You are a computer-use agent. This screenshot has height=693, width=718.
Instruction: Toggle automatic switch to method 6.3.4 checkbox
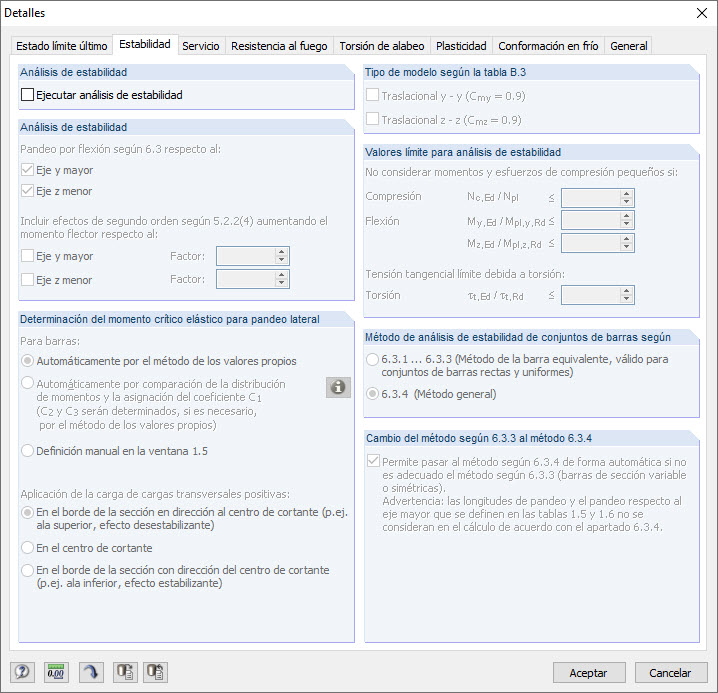click(x=373, y=461)
